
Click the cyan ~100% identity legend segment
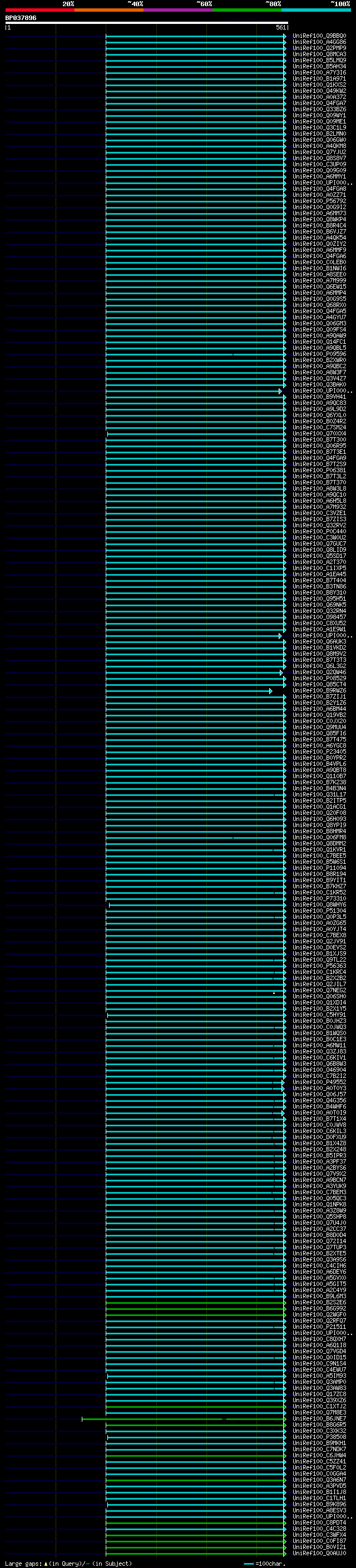pyautogui.click(x=316, y=11)
